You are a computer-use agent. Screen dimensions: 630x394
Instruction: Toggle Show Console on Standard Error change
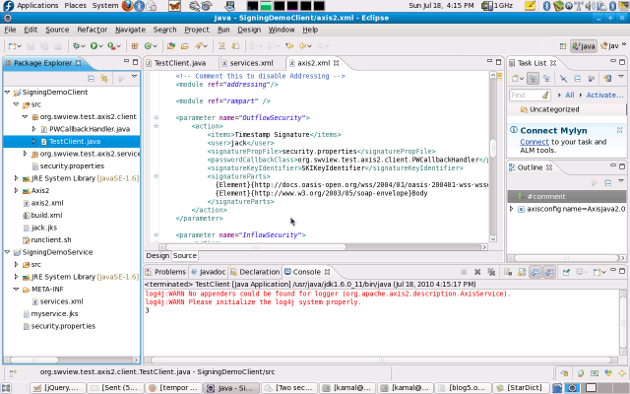pos(549,272)
